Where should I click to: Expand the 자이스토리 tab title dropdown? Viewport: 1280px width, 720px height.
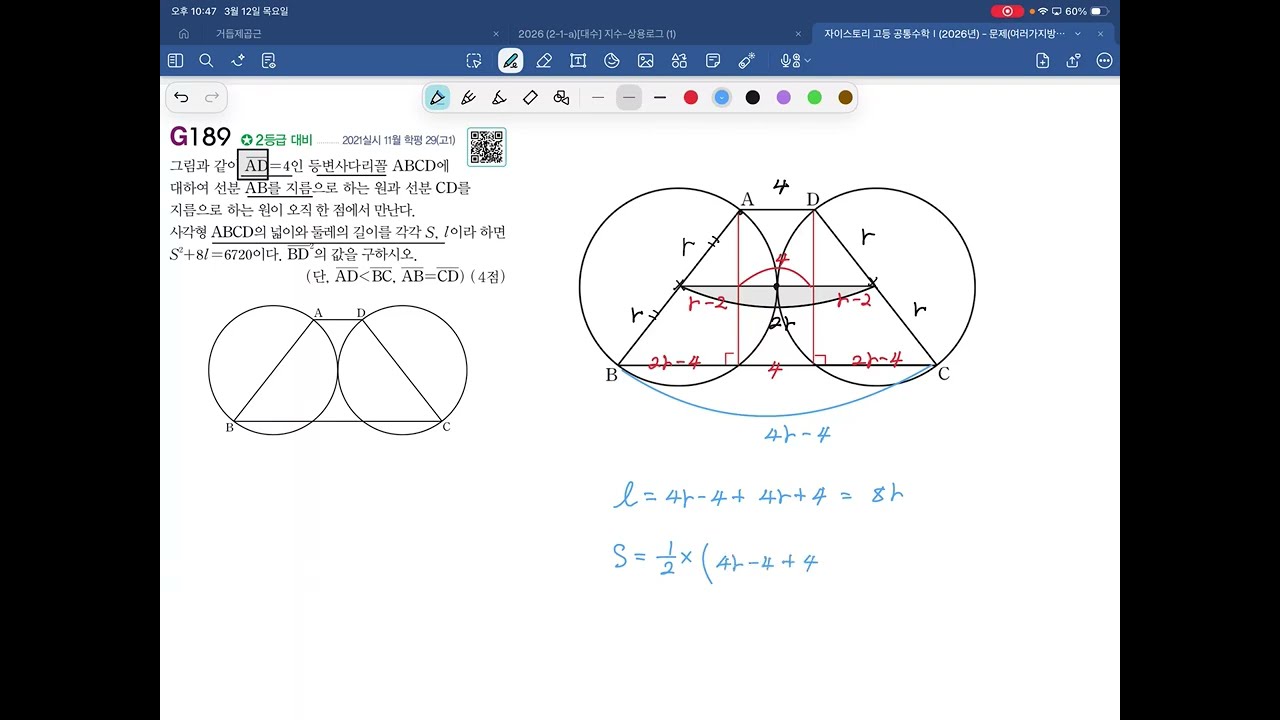tap(1078, 34)
